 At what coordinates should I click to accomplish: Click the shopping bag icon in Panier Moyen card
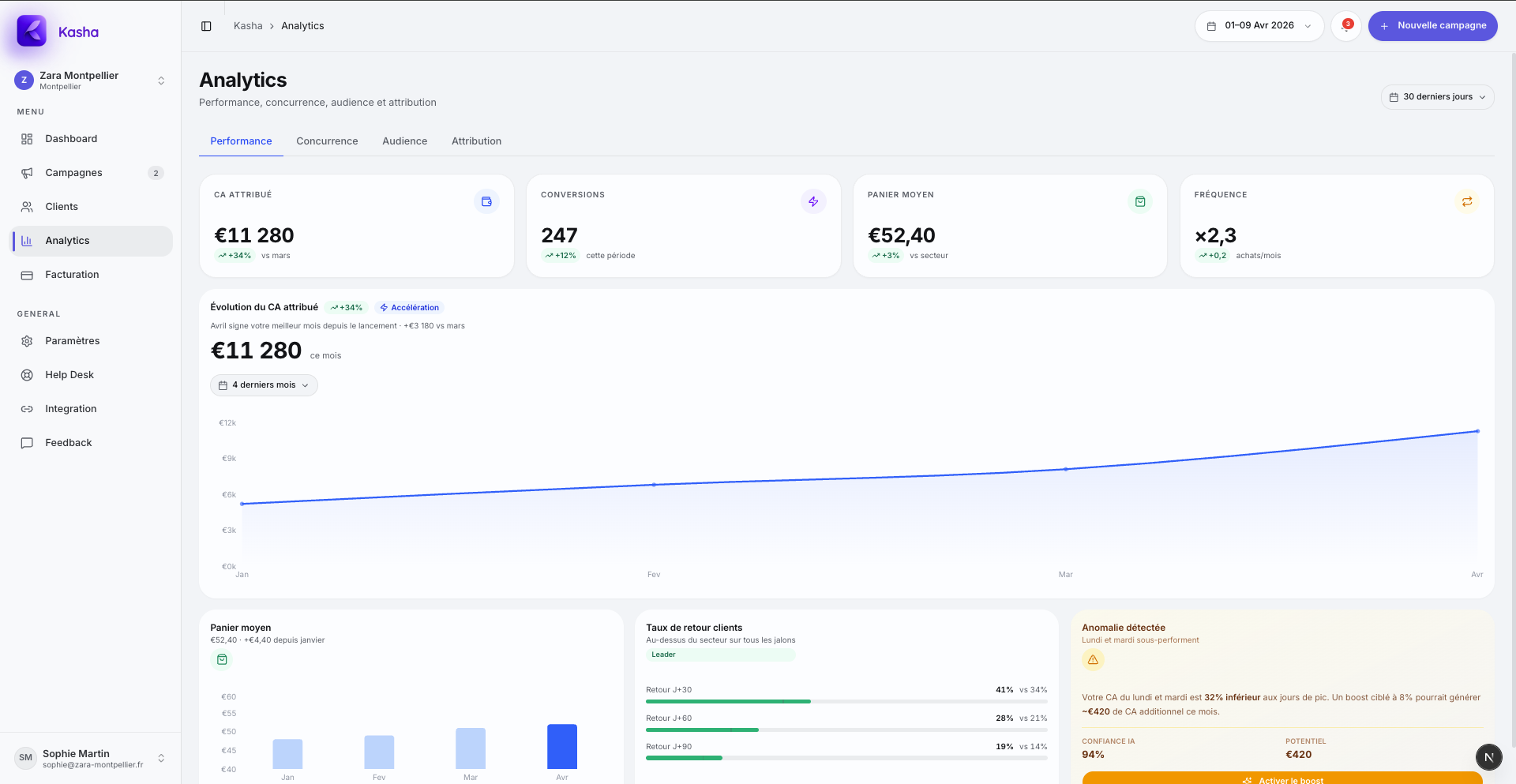point(1140,202)
